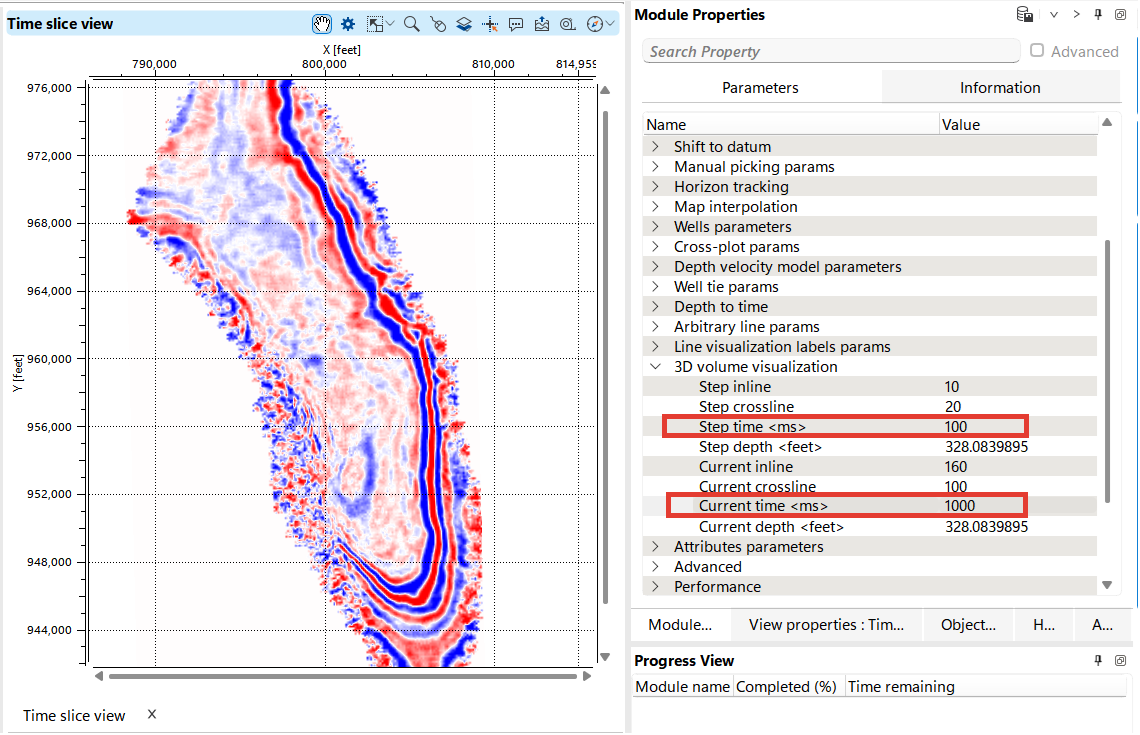Click the horizontal scrollbar under time slice
The height and width of the screenshot is (735, 1140).
click(342, 677)
